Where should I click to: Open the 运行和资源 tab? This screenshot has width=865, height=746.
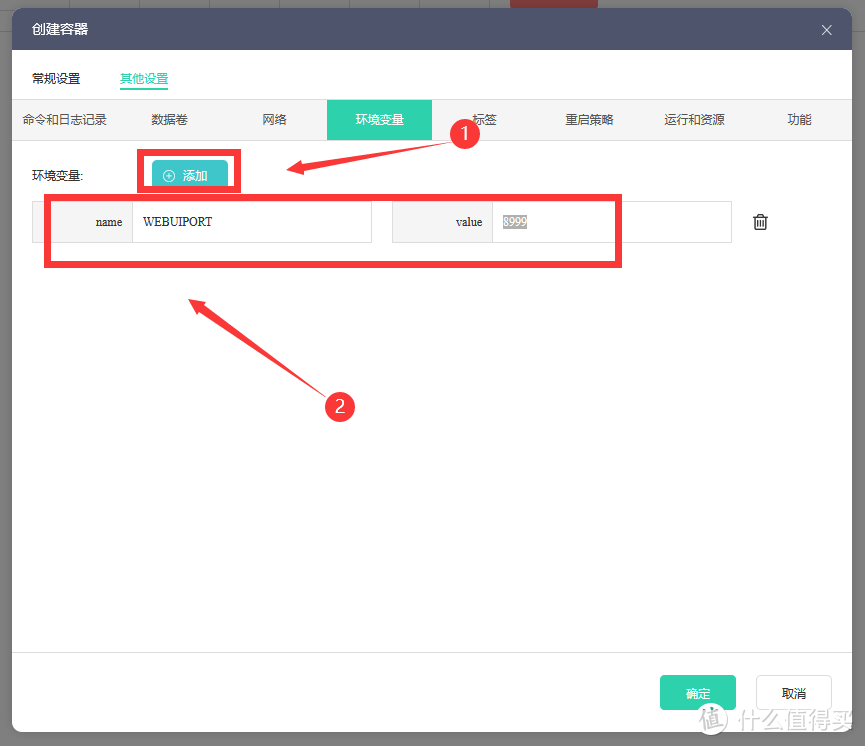click(x=694, y=120)
